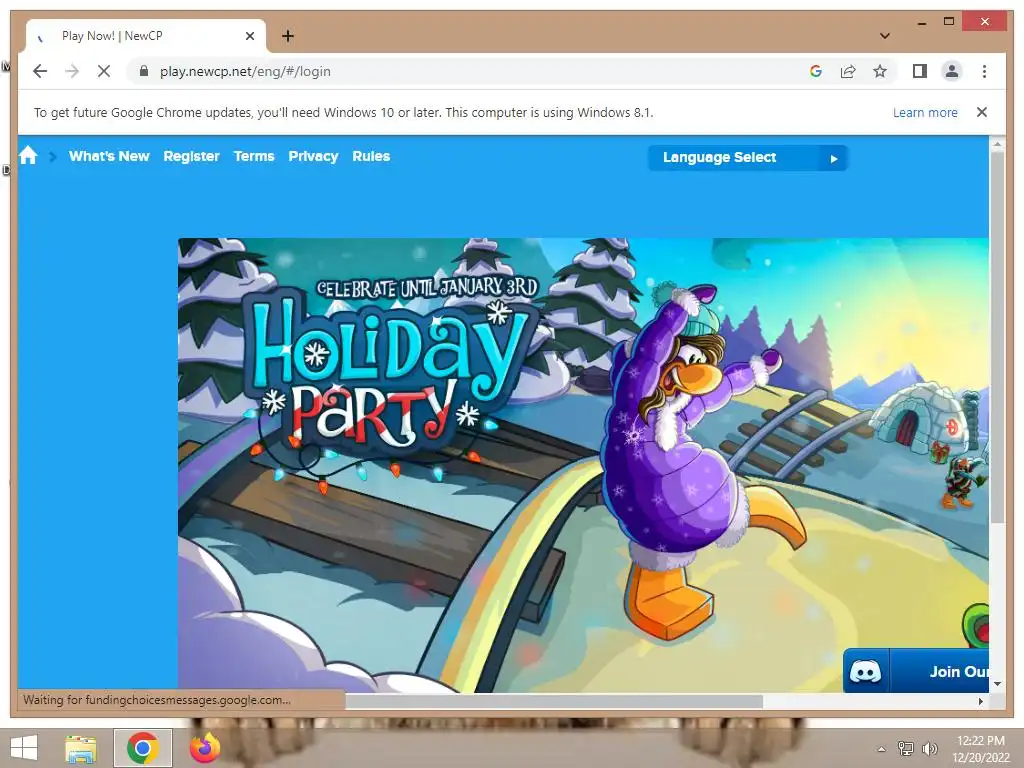
Task: Open Chrome side panel
Action: (920, 71)
